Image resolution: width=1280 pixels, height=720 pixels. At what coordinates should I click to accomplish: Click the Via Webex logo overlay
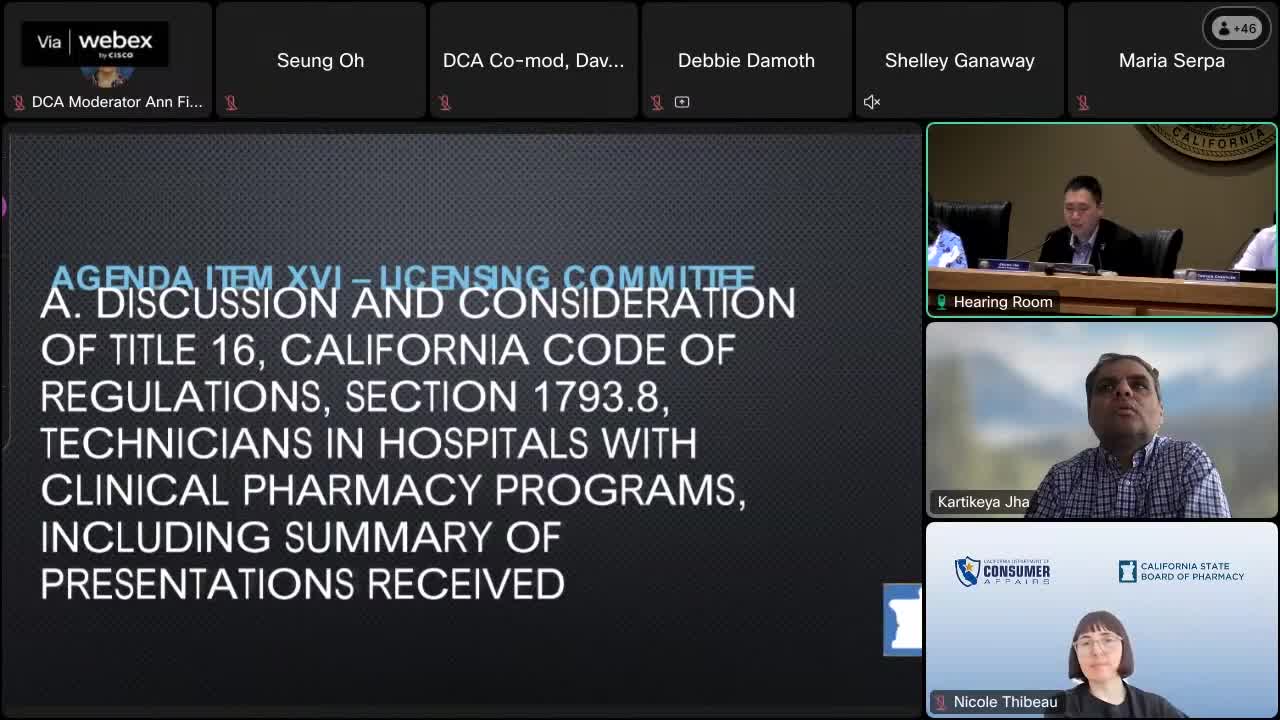click(x=95, y=43)
